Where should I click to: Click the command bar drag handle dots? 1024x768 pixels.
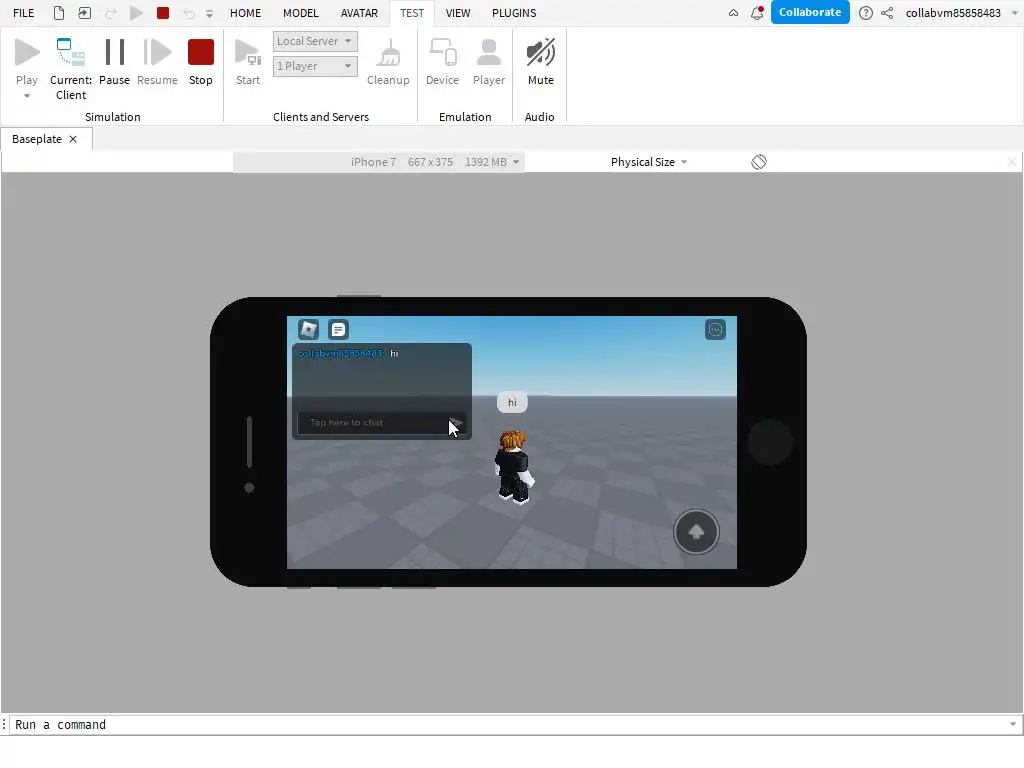coord(4,724)
